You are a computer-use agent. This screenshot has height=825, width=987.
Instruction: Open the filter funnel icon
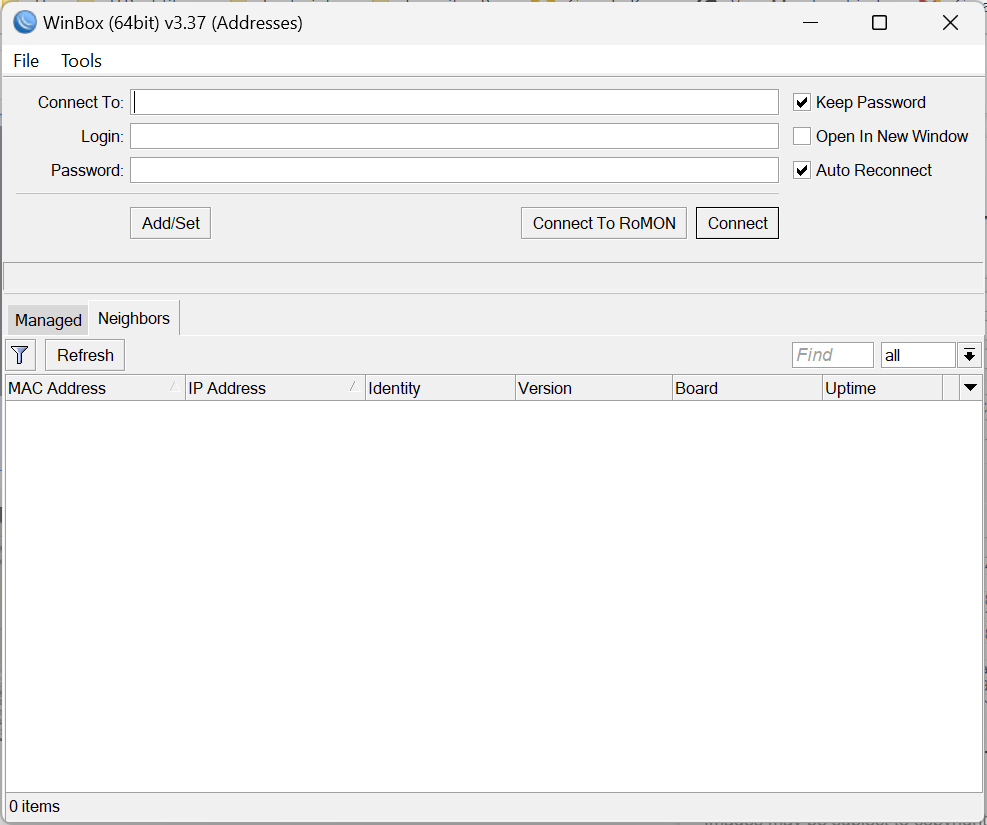[x=20, y=355]
